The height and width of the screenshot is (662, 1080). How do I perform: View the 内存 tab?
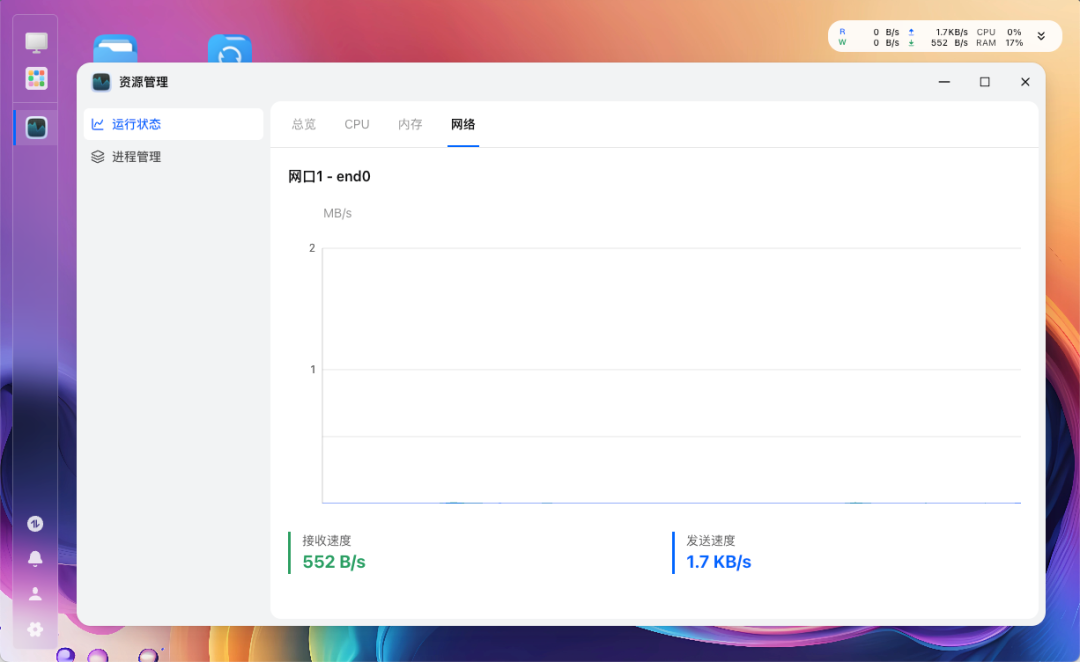coord(409,124)
